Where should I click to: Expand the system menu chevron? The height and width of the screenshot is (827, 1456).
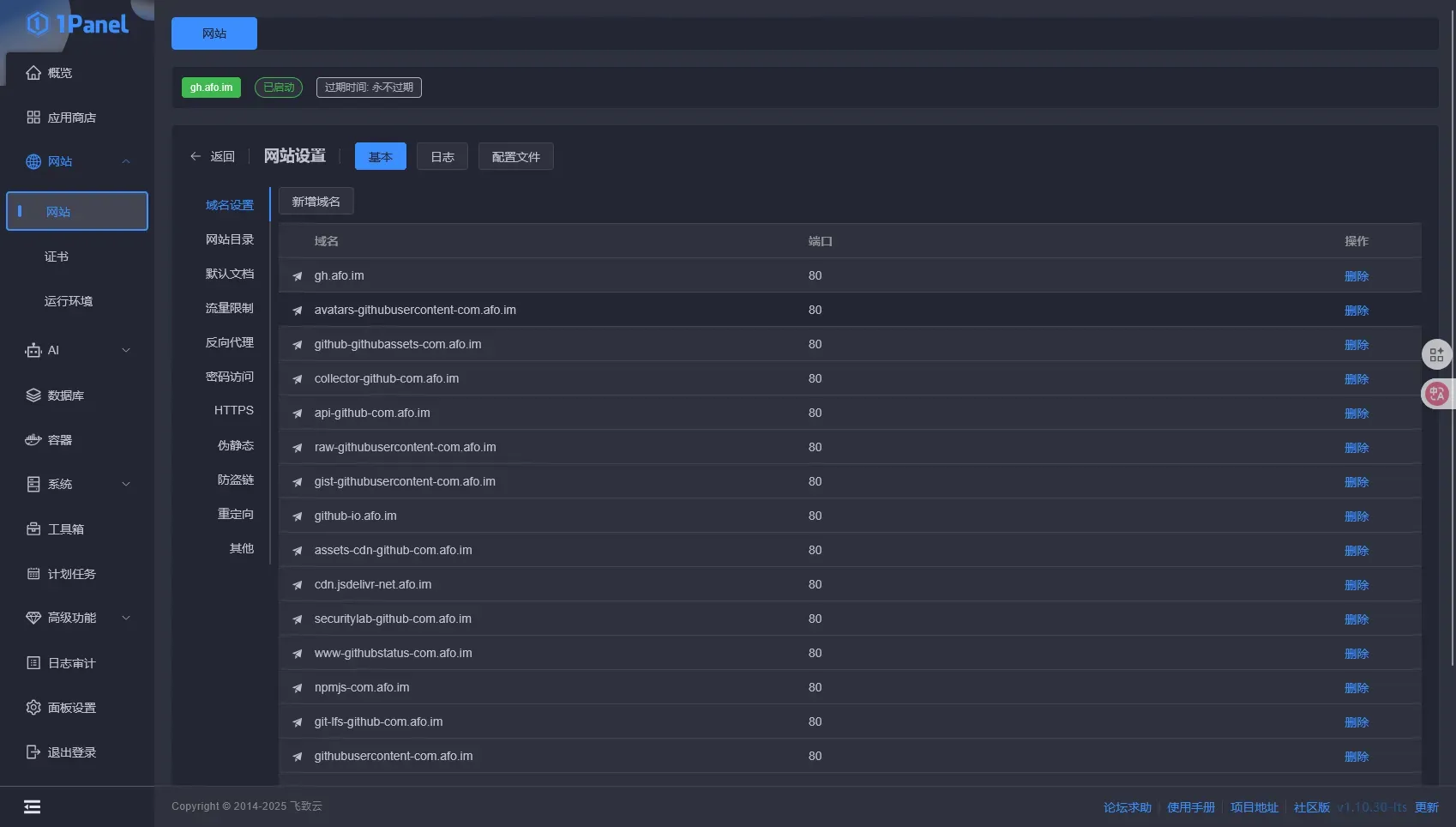126,484
